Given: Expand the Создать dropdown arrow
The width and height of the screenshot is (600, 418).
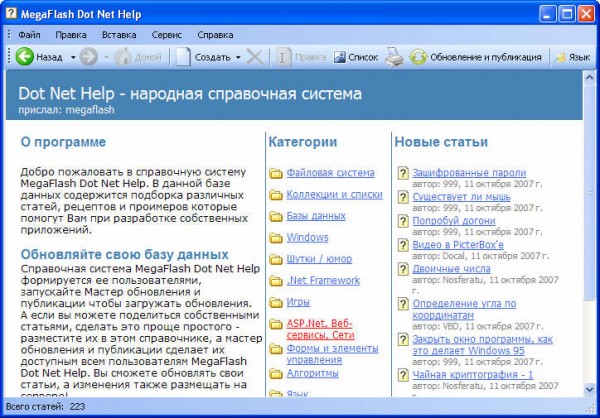Looking at the screenshot, I should click(238, 57).
